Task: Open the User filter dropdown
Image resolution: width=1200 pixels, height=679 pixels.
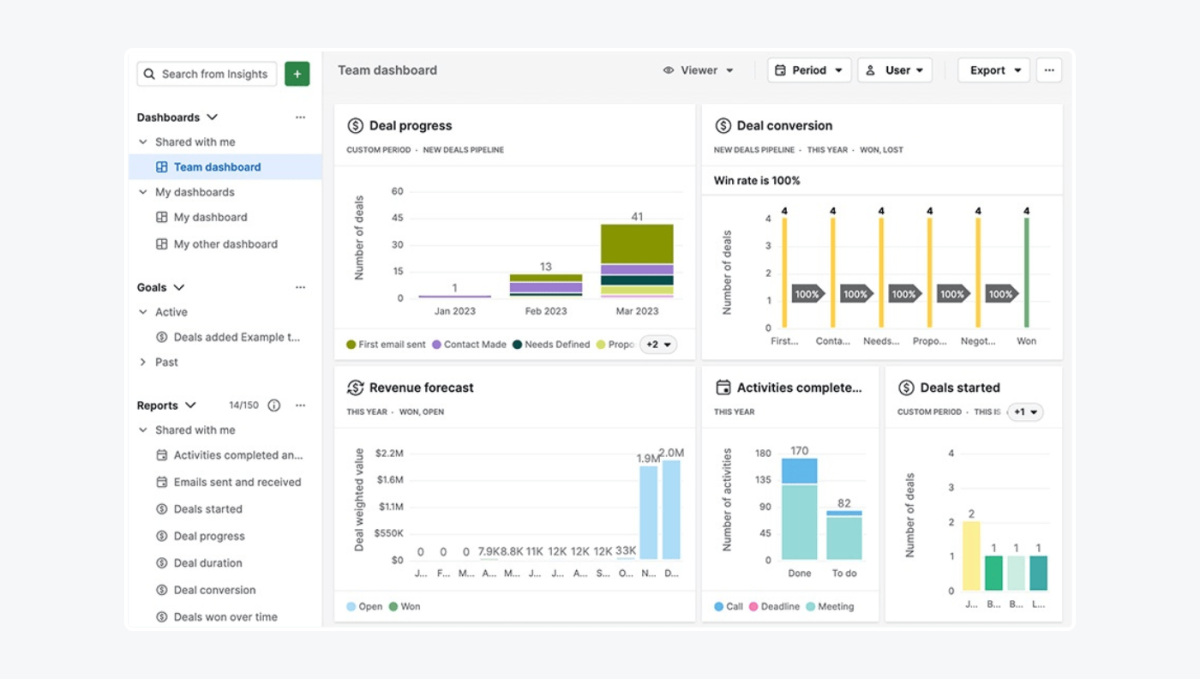Action: tap(894, 70)
